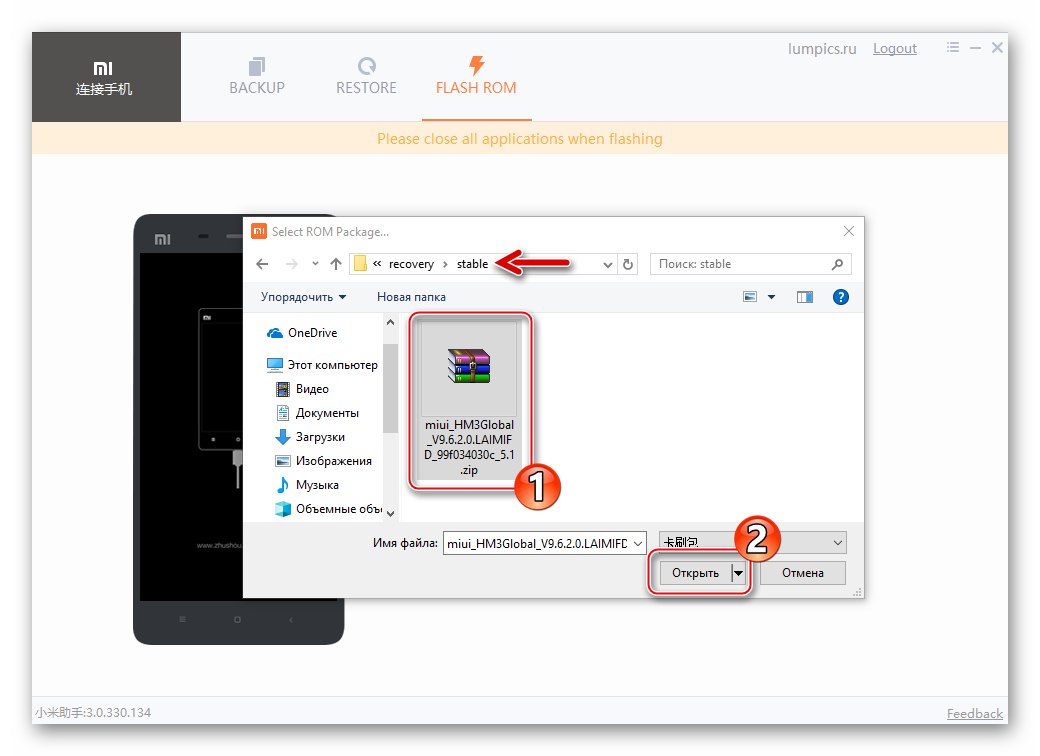Change the file view mode icon

pos(750,297)
